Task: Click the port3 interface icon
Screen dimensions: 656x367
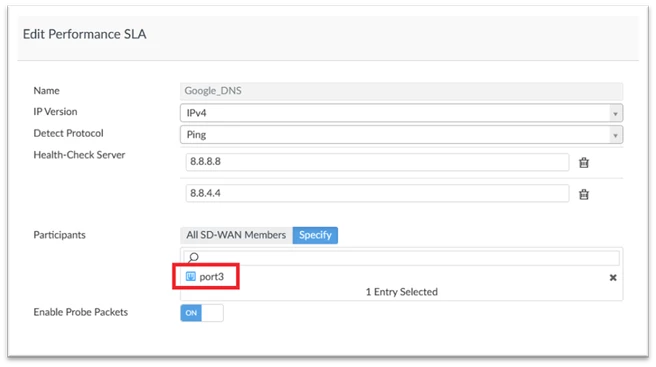Action: click(x=191, y=276)
